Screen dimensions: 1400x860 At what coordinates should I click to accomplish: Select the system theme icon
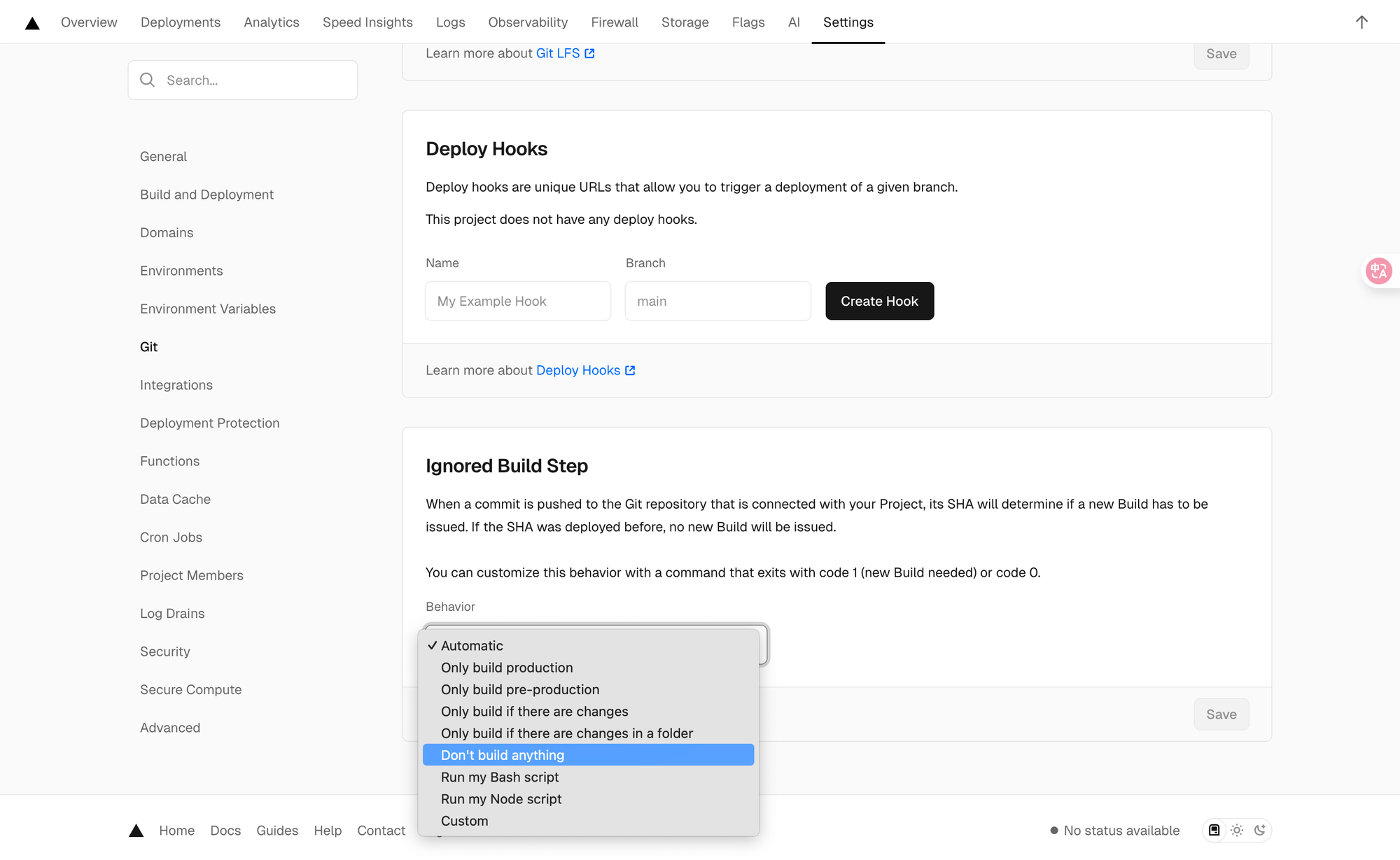point(1214,830)
